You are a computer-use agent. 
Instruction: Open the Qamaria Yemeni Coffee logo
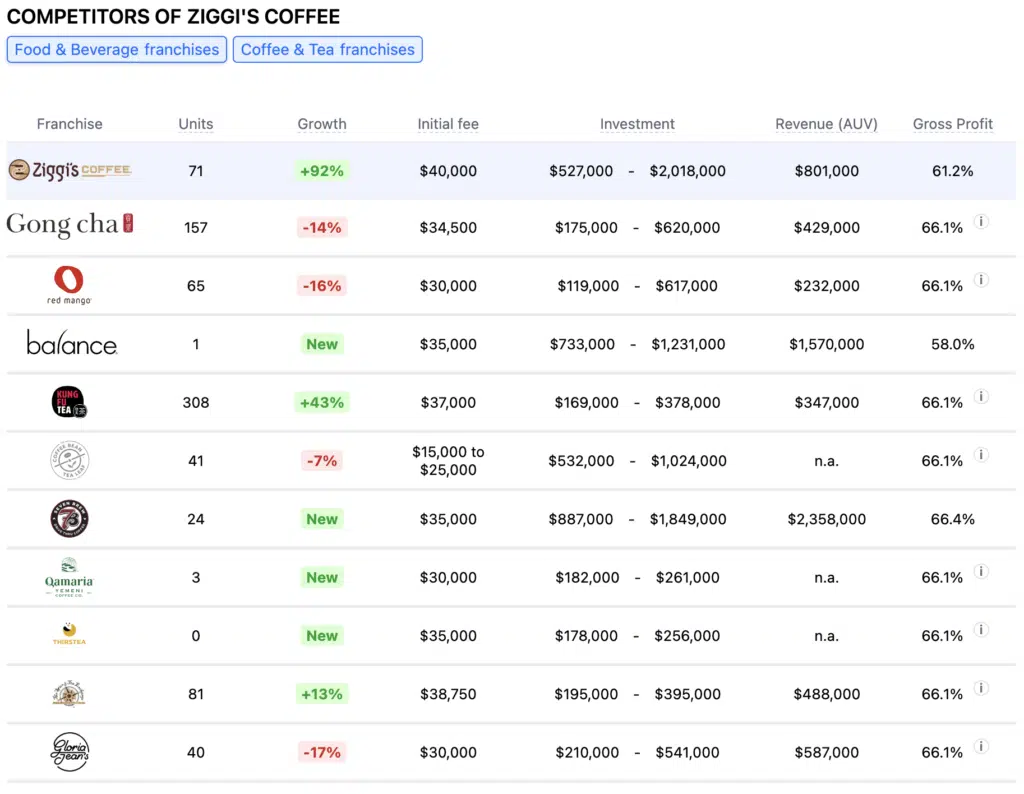click(x=70, y=577)
